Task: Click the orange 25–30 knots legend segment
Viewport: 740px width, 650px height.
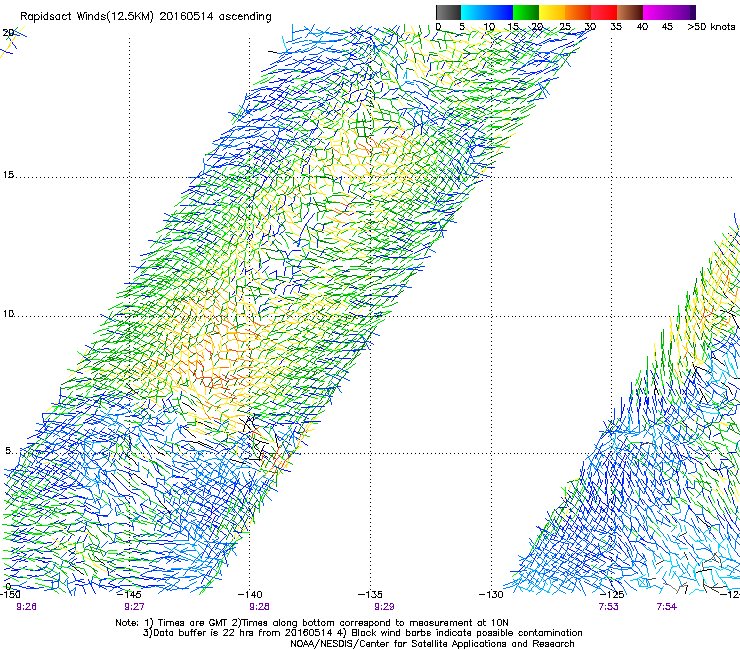Action: [578, 12]
